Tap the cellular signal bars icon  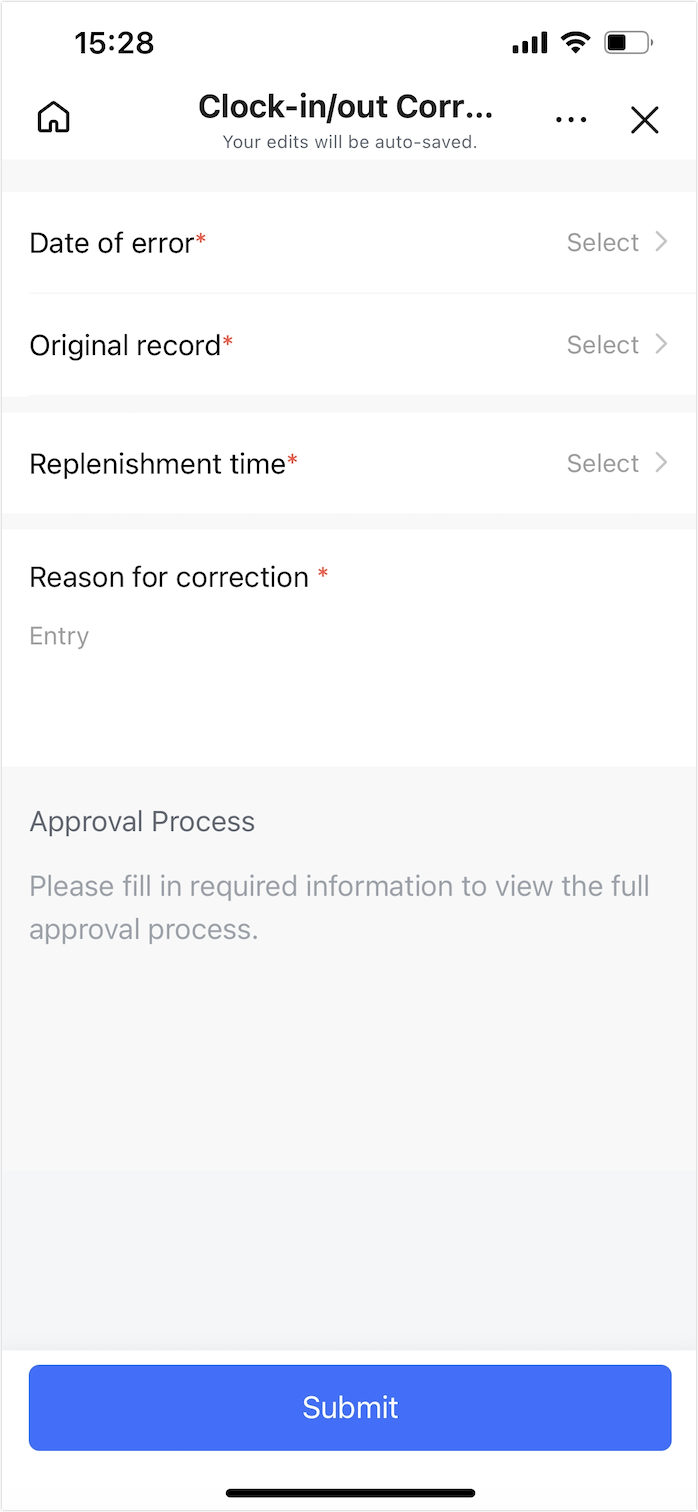(529, 42)
